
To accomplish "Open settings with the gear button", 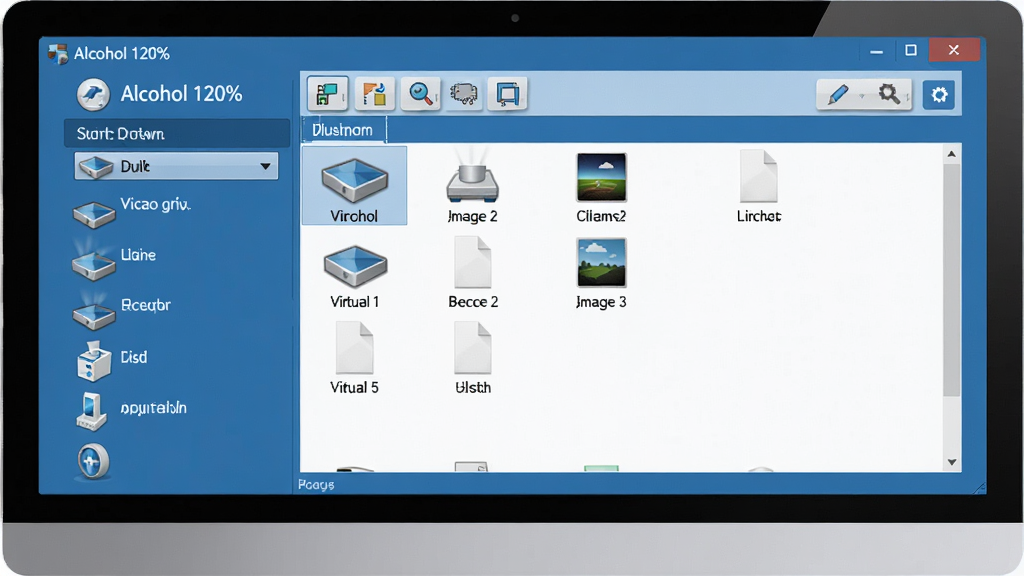I will [939, 95].
